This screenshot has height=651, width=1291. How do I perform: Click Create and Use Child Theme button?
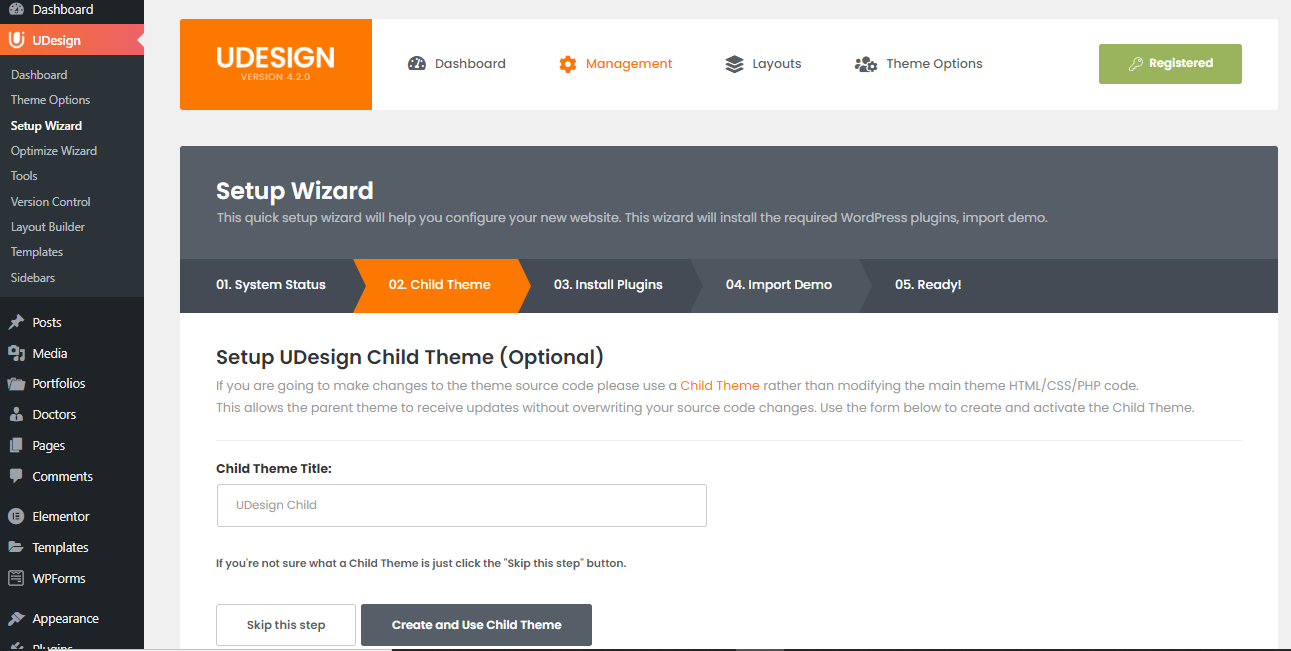[476, 625]
